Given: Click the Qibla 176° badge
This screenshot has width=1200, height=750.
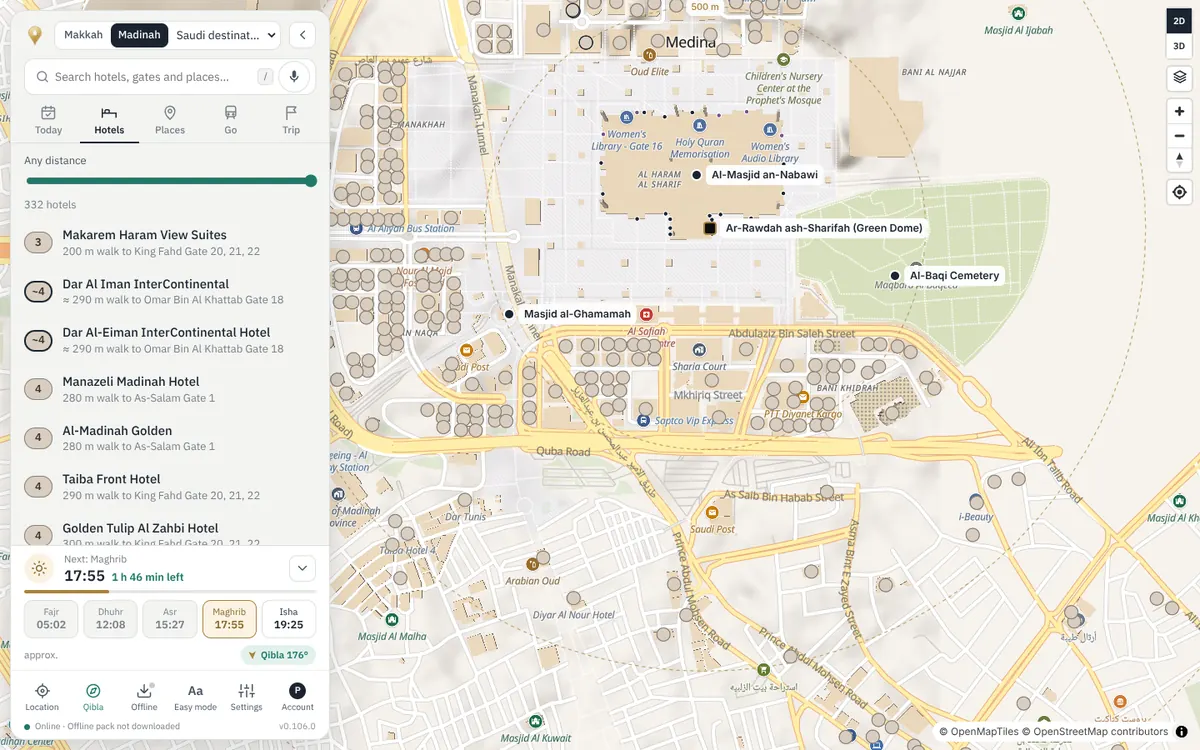Looking at the screenshot, I should [278, 655].
